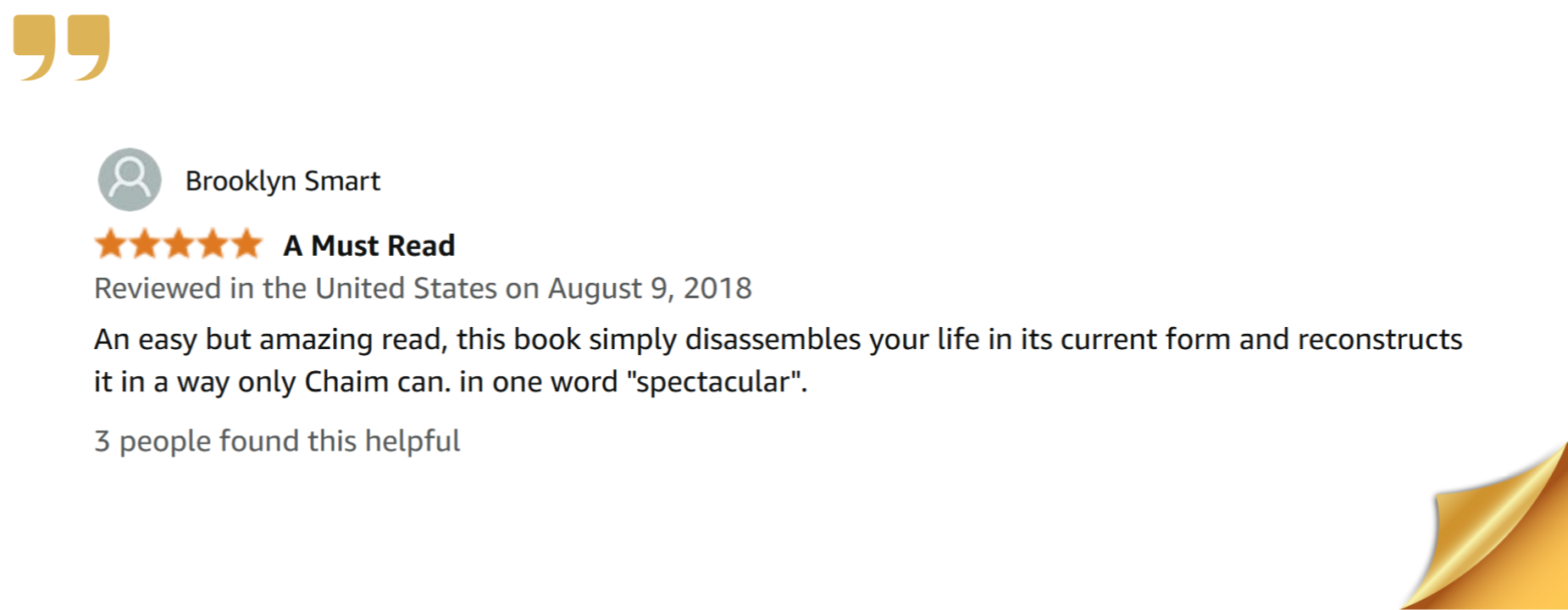
Task: Click the word 'reconstructs' in the review
Action: coord(1380,340)
